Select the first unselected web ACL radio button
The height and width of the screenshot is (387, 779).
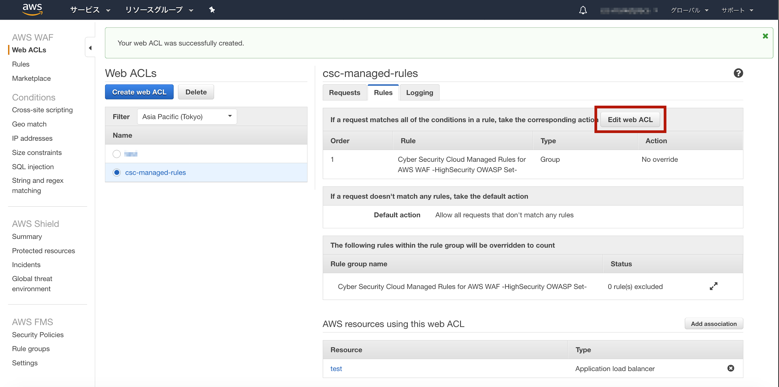point(117,154)
